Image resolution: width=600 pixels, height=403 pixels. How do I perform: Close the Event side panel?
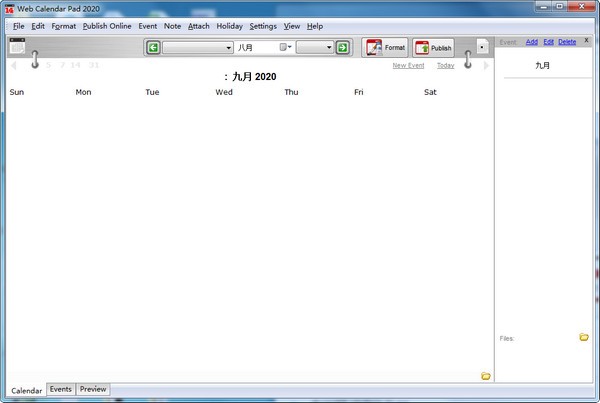587,42
